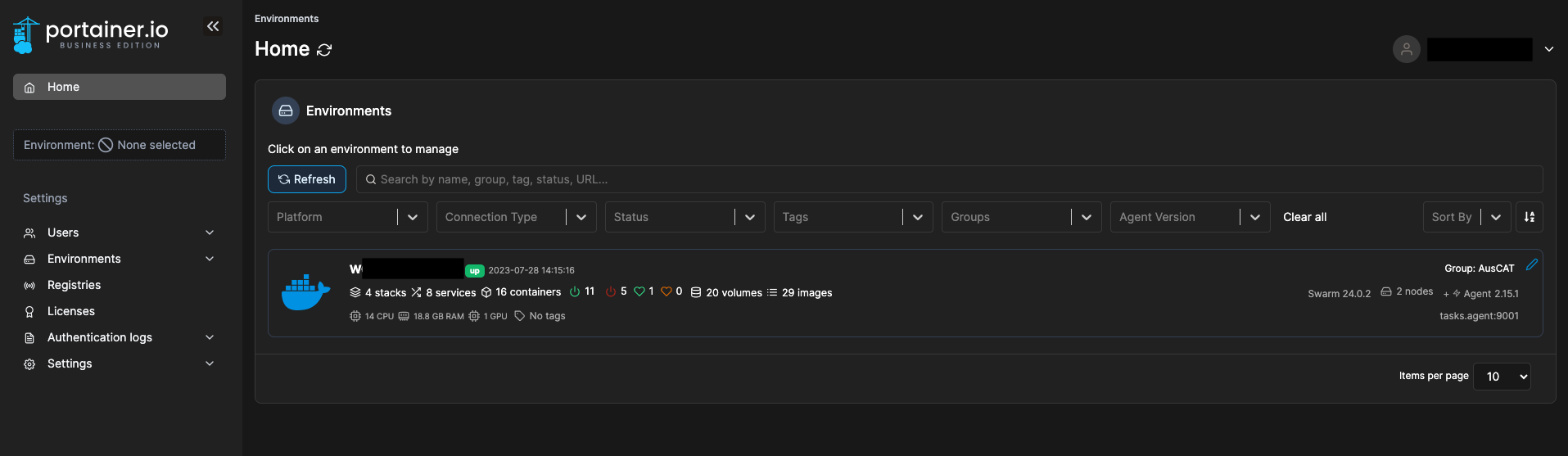Click the Portainer.io logo
Screen dimensions: 1568x456
(91, 35)
